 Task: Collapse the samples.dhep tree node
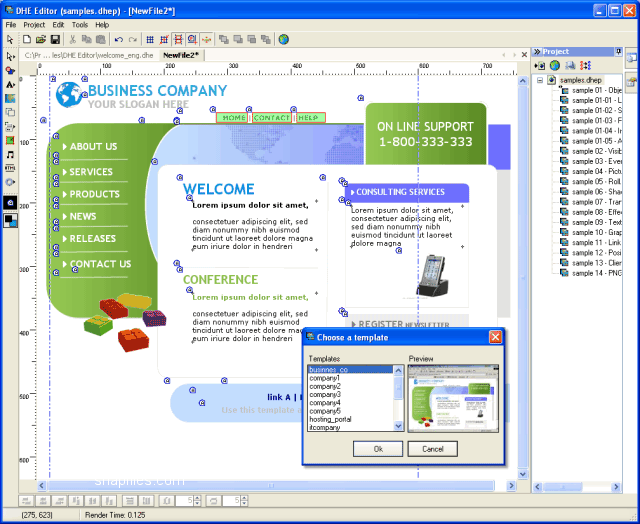click(x=540, y=80)
